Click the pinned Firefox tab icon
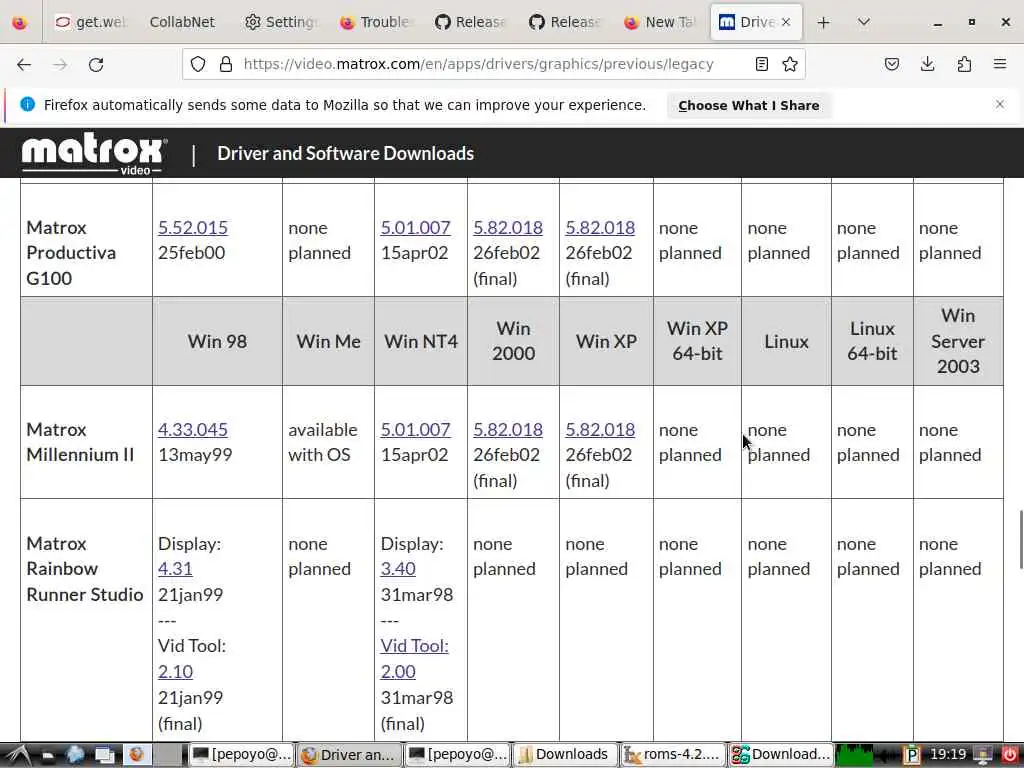The height and width of the screenshot is (768, 1024). [20, 22]
